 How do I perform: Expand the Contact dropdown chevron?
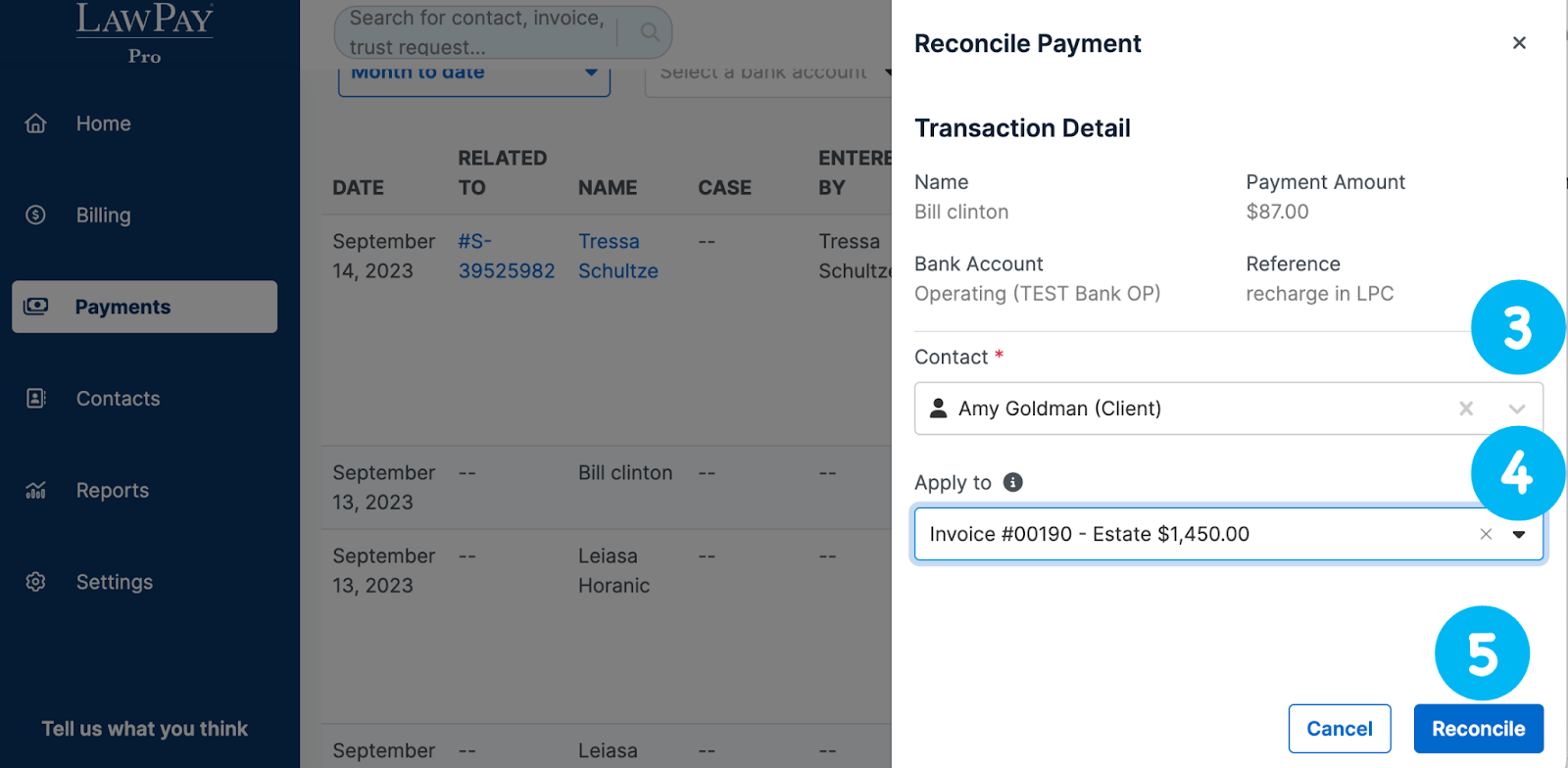coord(1517,408)
